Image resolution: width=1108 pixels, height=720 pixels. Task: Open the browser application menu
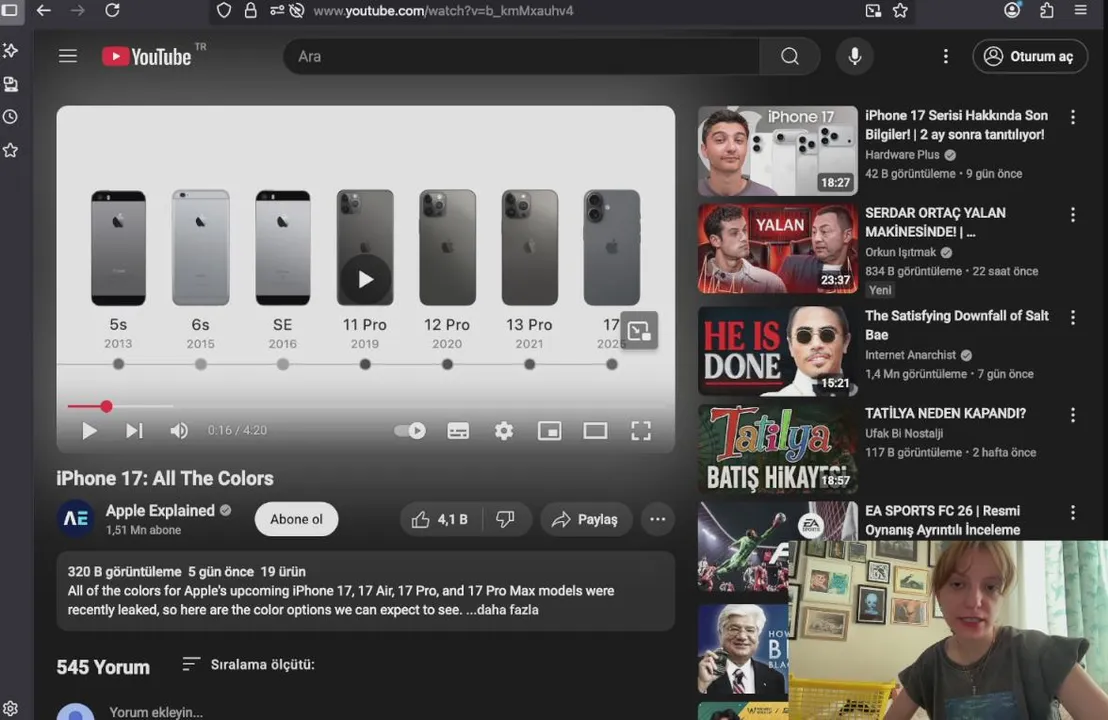(x=1080, y=11)
